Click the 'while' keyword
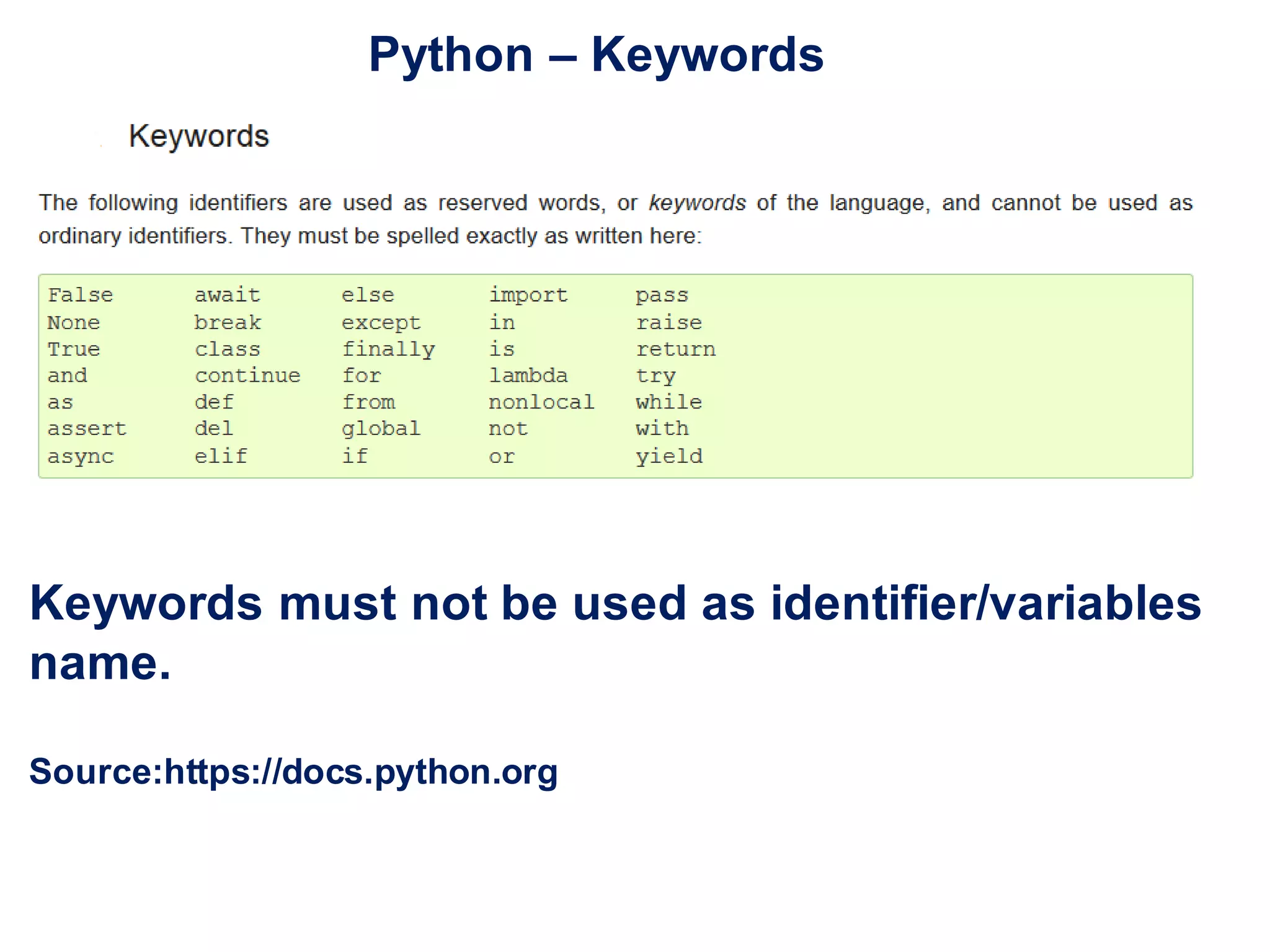Image resolution: width=1270 pixels, height=952 pixels. pos(669,402)
